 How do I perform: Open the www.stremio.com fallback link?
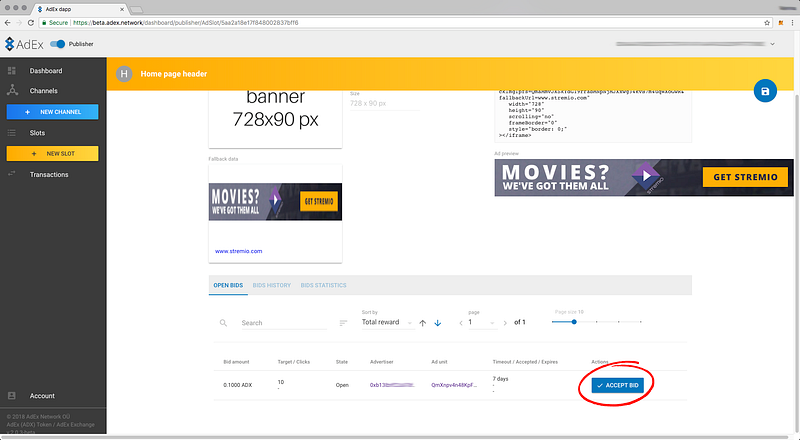click(238, 251)
